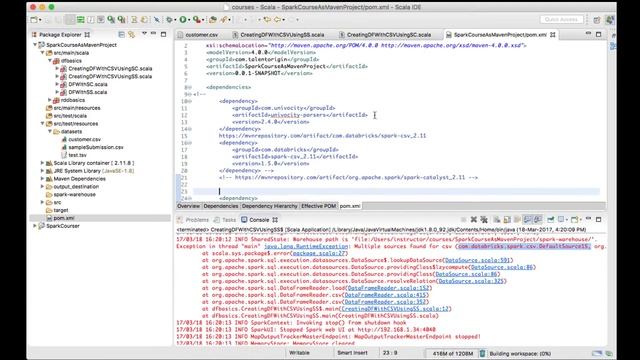640x360 pixels.
Task: Toggle Word Wrap in Console toolbar
Action: [517, 220]
